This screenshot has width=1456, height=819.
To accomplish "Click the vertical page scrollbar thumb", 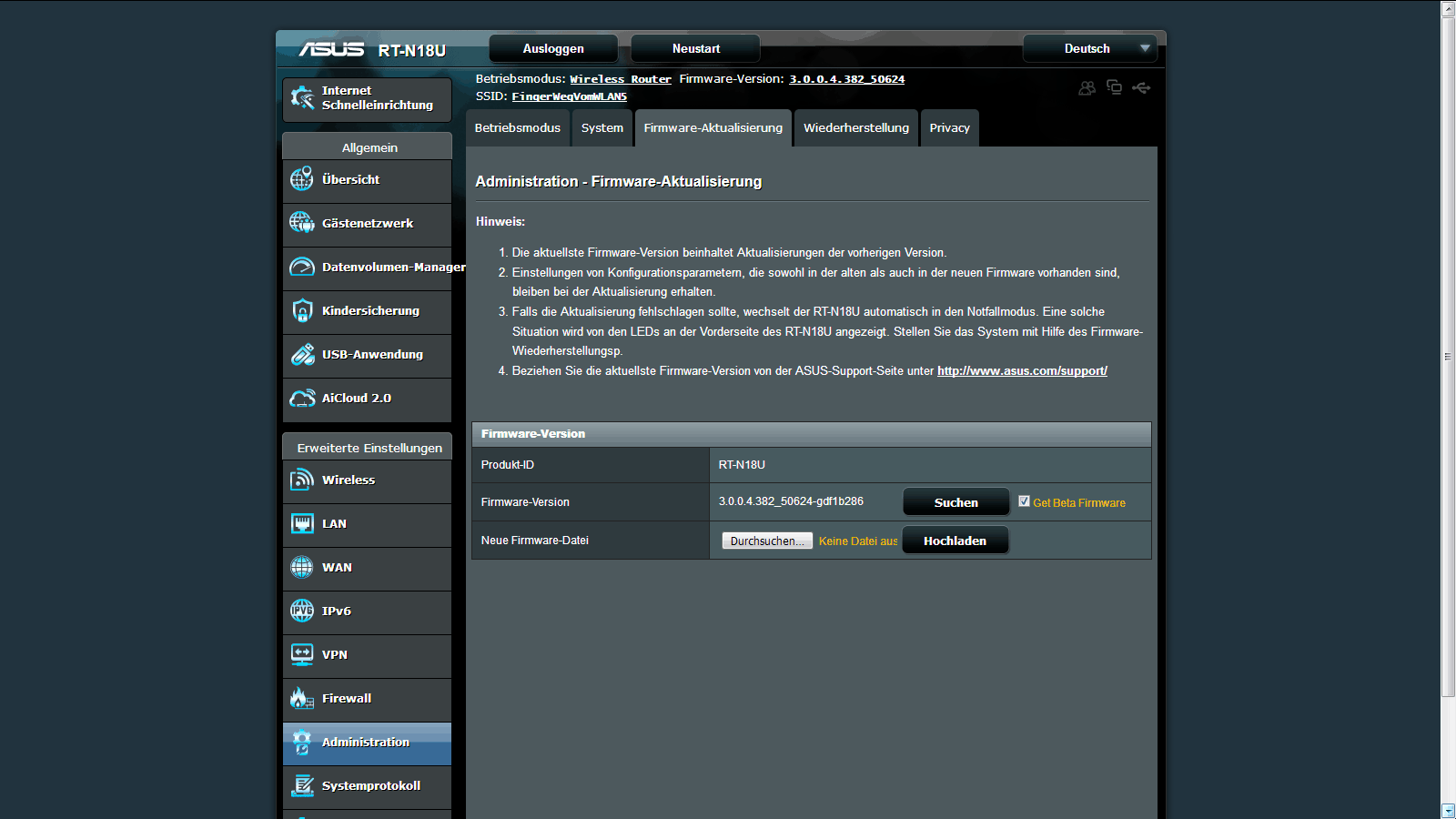I will point(1448,357).
